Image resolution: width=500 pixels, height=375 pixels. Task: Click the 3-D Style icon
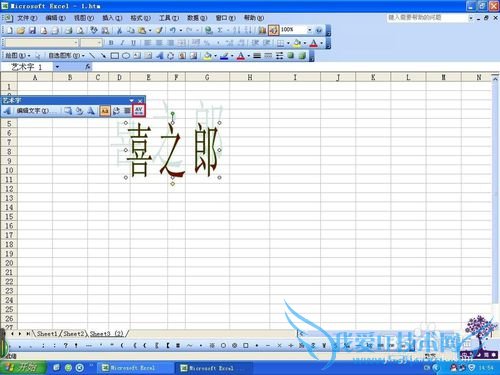302,56
